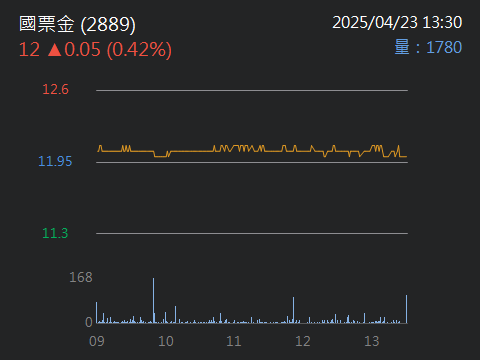Click the 13 hour marker on time axis

(x=372, y=341)
